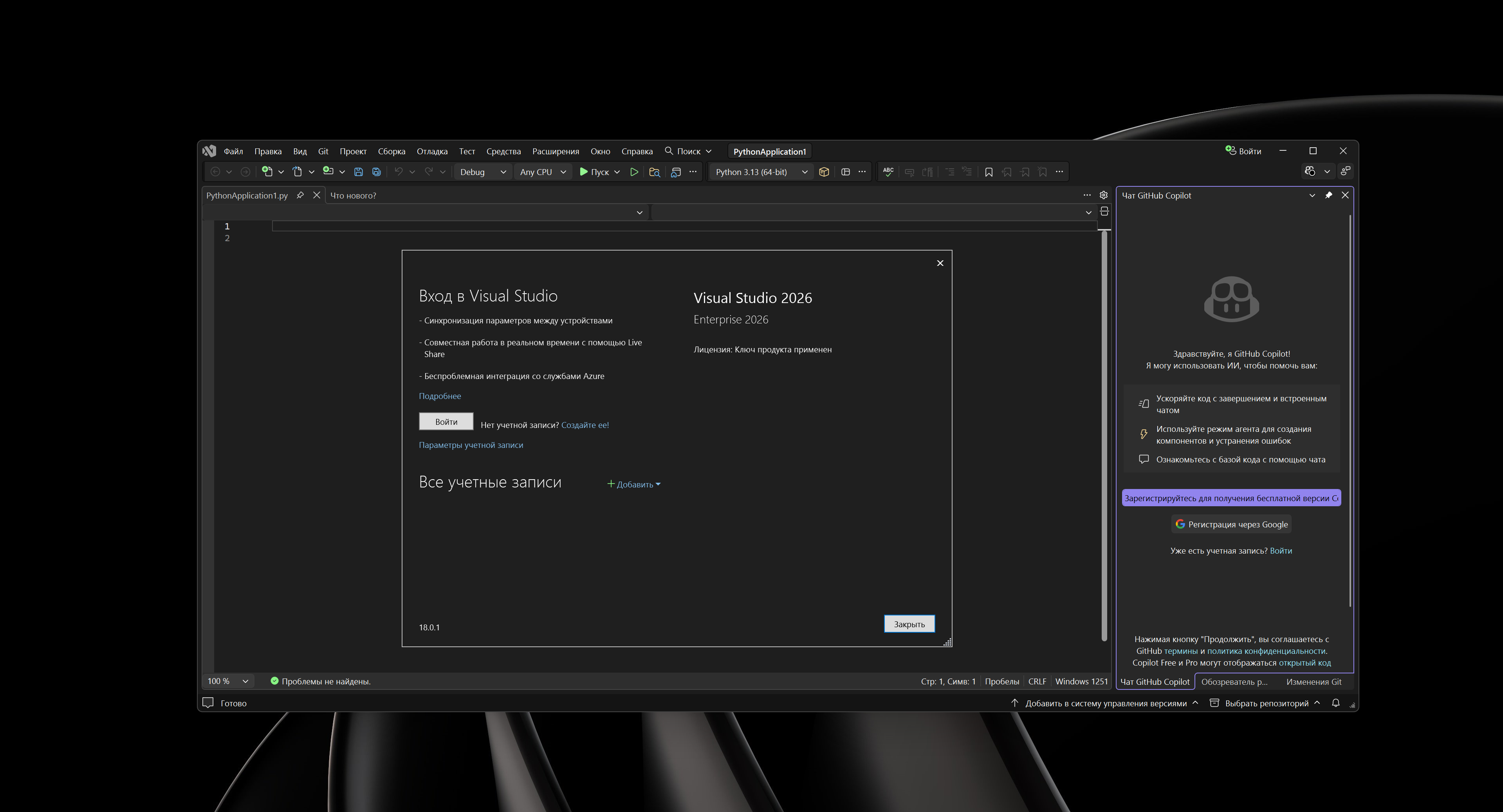
Task: Toggle auto-hide pin on Copilot chat panel
Action: coord(1328,195)
